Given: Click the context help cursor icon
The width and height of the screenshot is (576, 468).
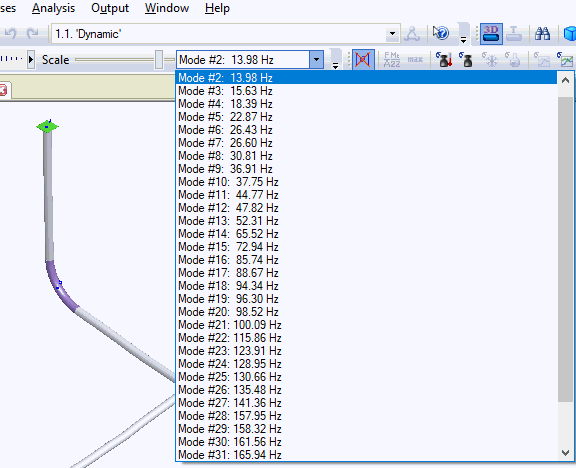Looking at the screenshot, I should 440,33.
